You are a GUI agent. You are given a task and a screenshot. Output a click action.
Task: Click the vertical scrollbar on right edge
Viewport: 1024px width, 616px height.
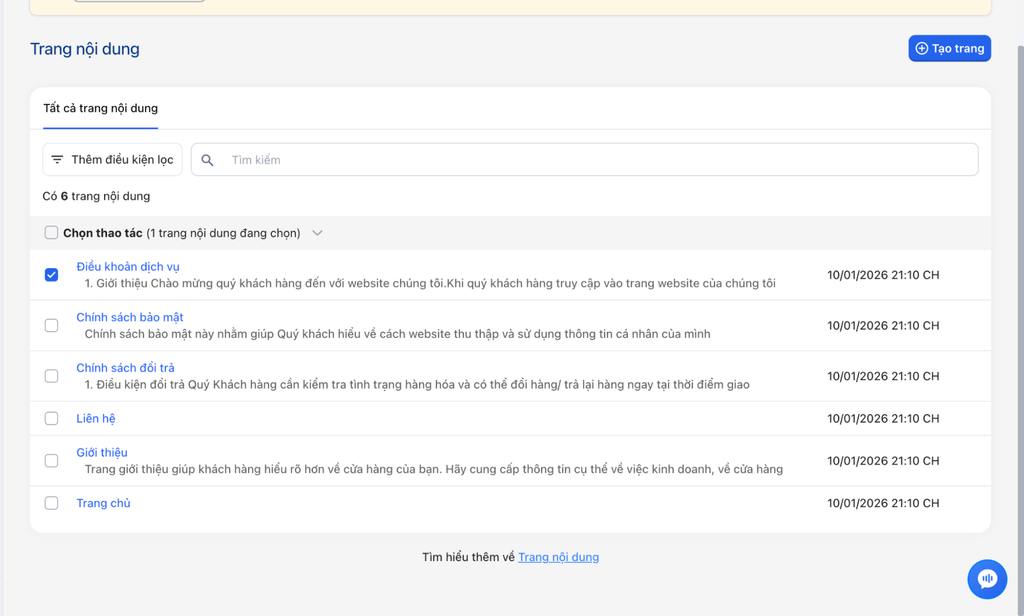(x=1019, y=300)
